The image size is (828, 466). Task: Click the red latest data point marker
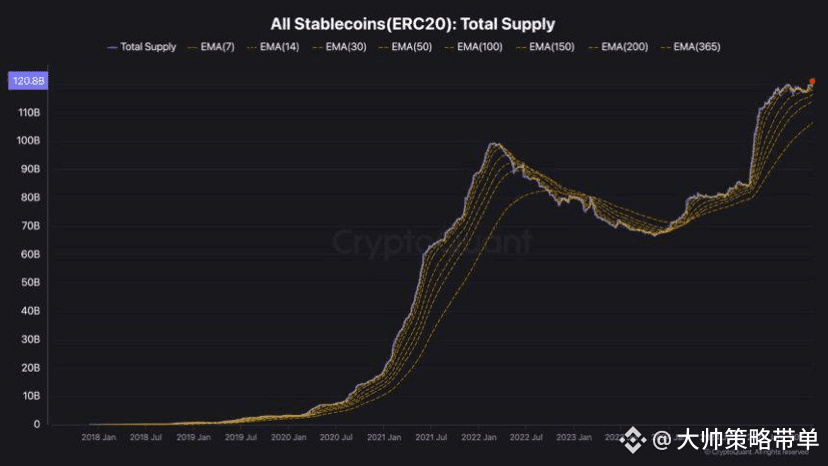(x=811, y=81)
